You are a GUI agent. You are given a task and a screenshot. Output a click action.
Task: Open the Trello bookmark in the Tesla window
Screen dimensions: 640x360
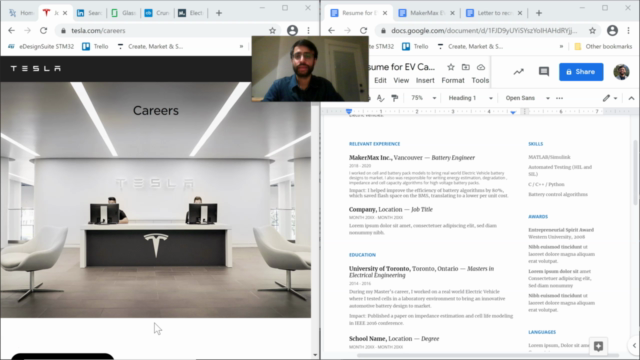95,47
